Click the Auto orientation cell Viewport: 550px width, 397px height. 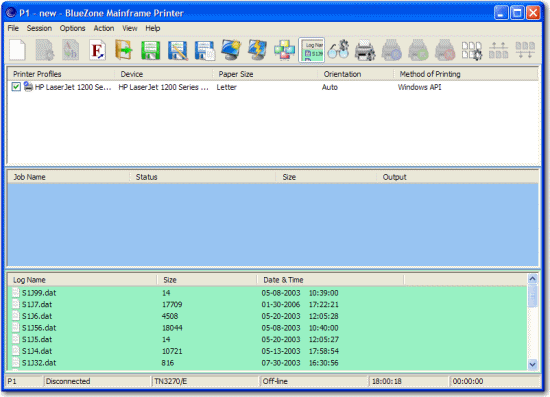330,87
